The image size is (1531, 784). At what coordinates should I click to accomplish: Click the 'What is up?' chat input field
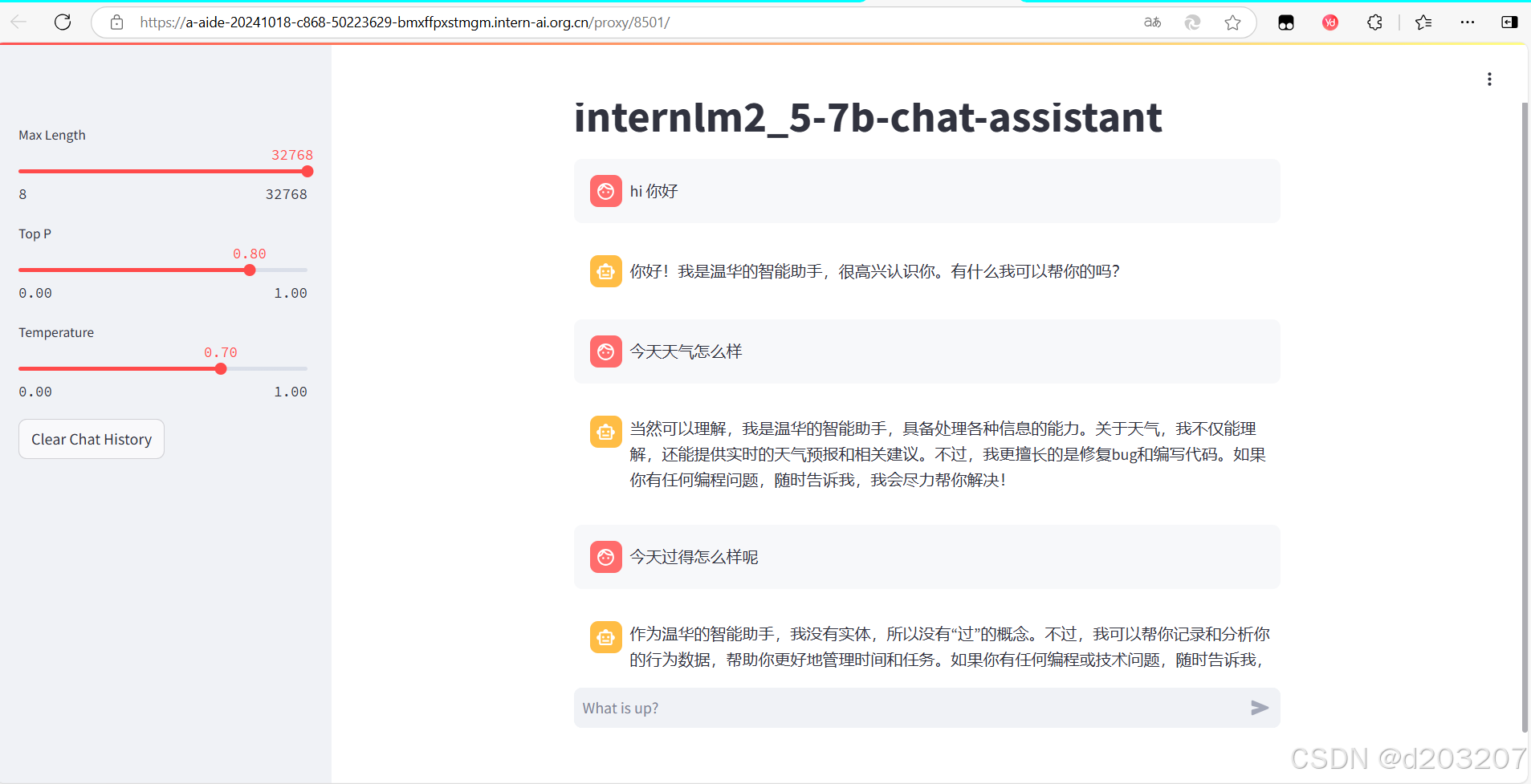tap(803, 708)
